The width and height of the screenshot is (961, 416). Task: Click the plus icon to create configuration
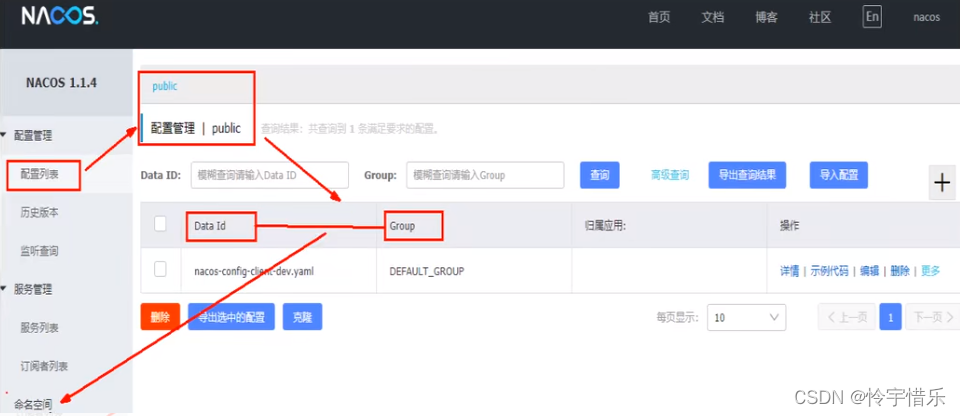942,183
